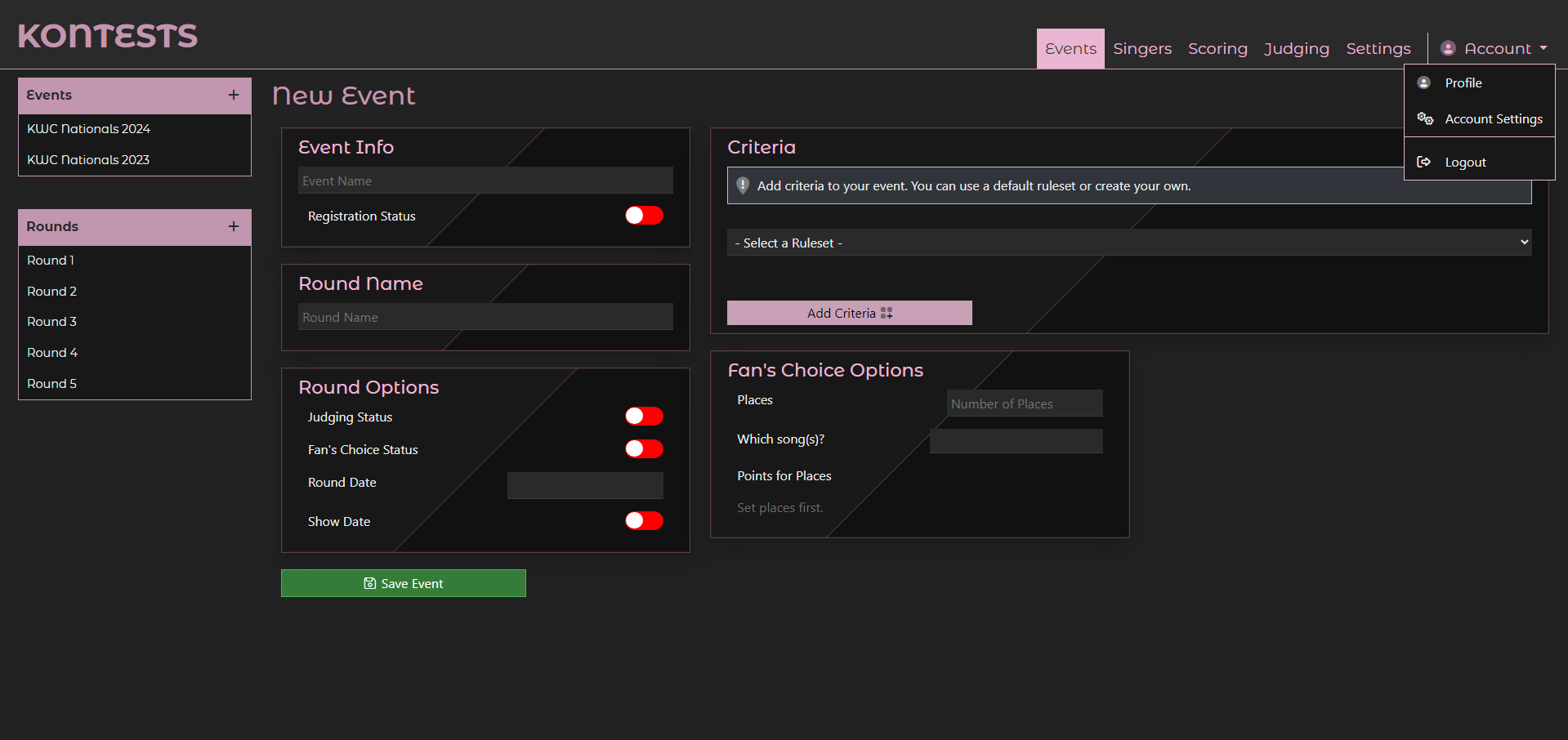Click the KONTESTS logo
This screenshot has width=1568, height=740.
tap(108, 36)
